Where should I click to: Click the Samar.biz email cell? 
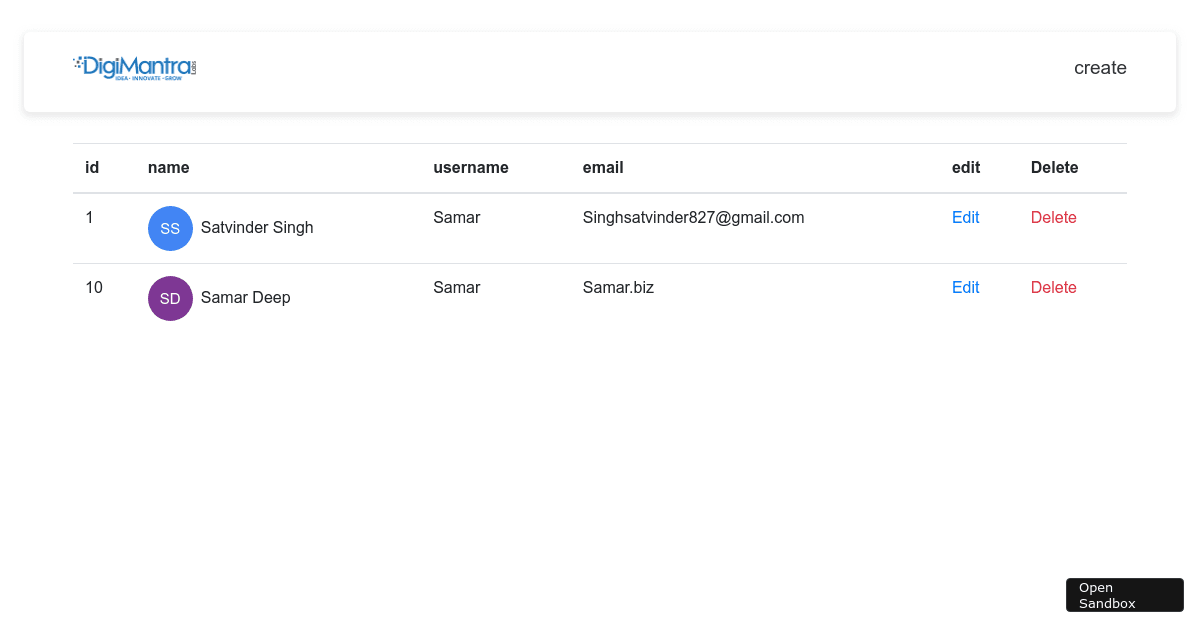tap(618, 288)
